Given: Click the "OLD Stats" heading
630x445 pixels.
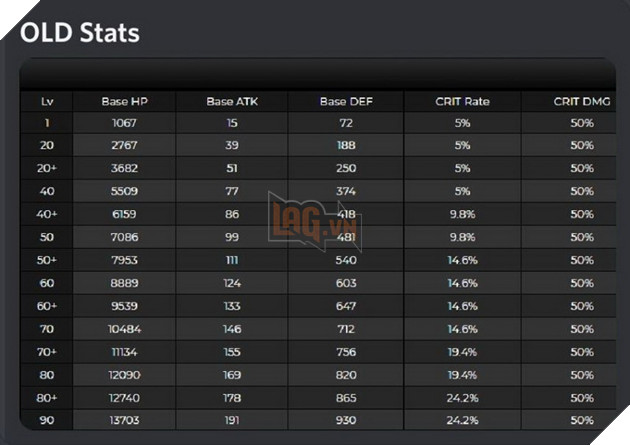Looking at the screenshot, I should click(x=80, y=33).
